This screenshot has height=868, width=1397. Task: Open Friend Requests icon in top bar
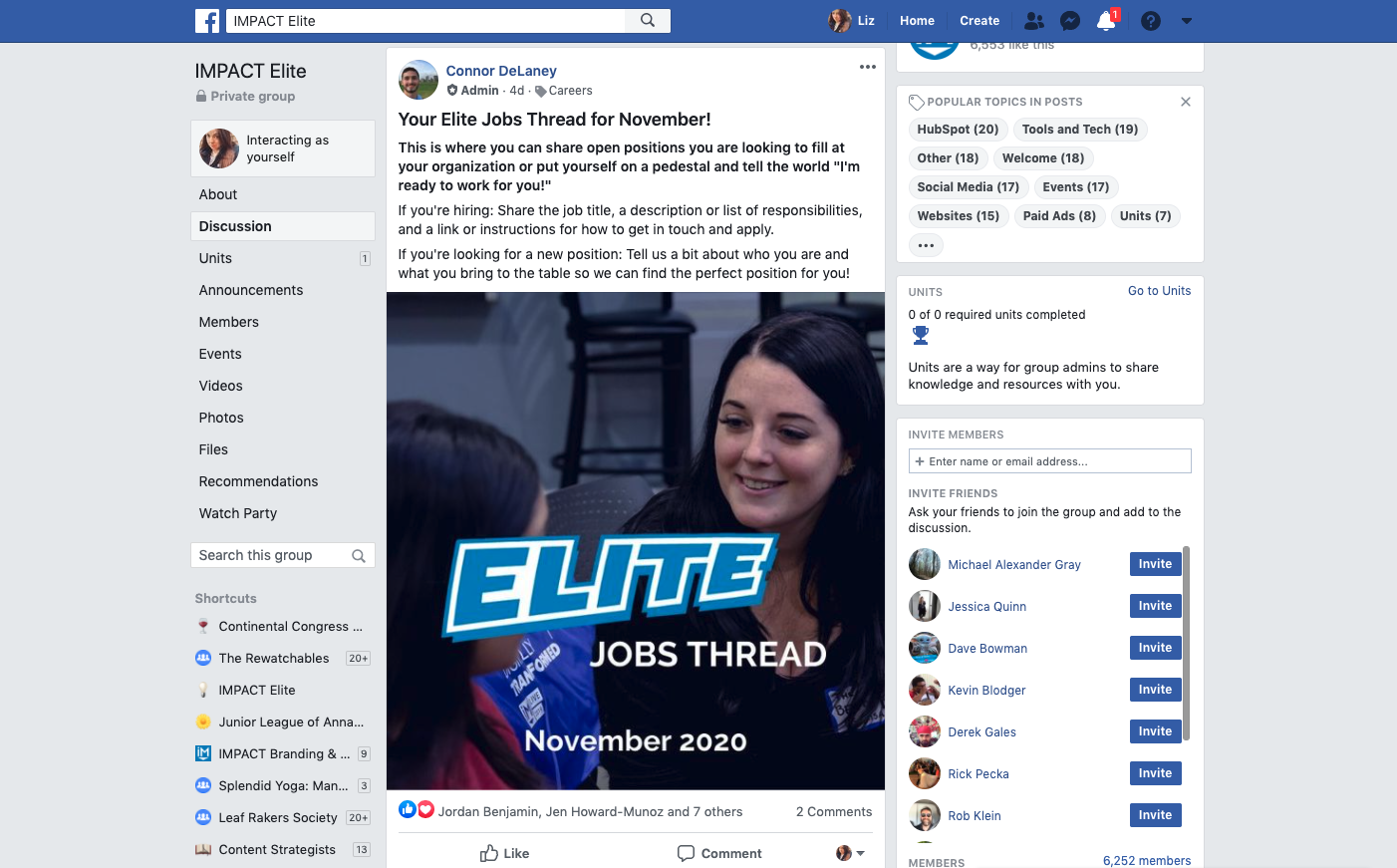1034,21
